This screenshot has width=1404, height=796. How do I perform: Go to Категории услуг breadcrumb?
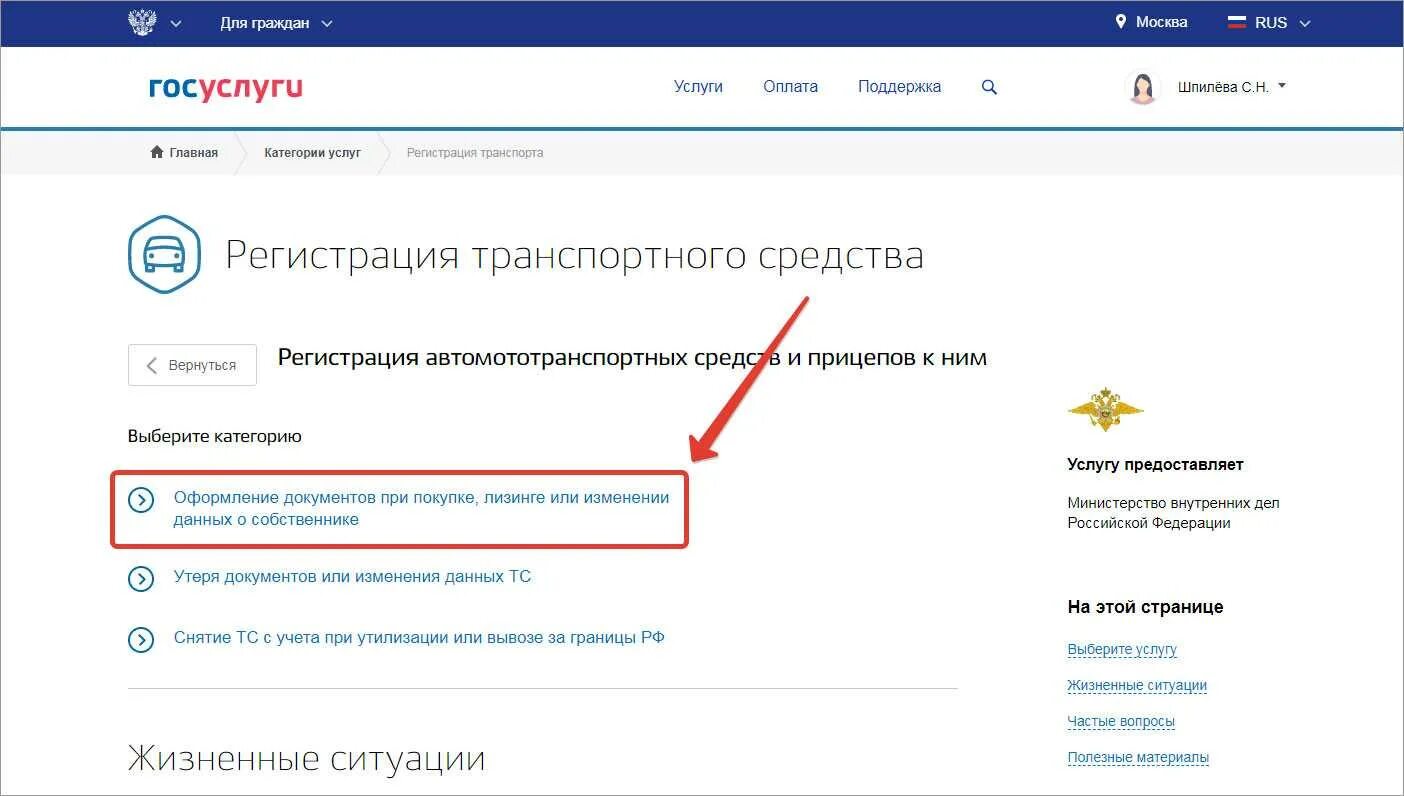(x=312, y=153)
